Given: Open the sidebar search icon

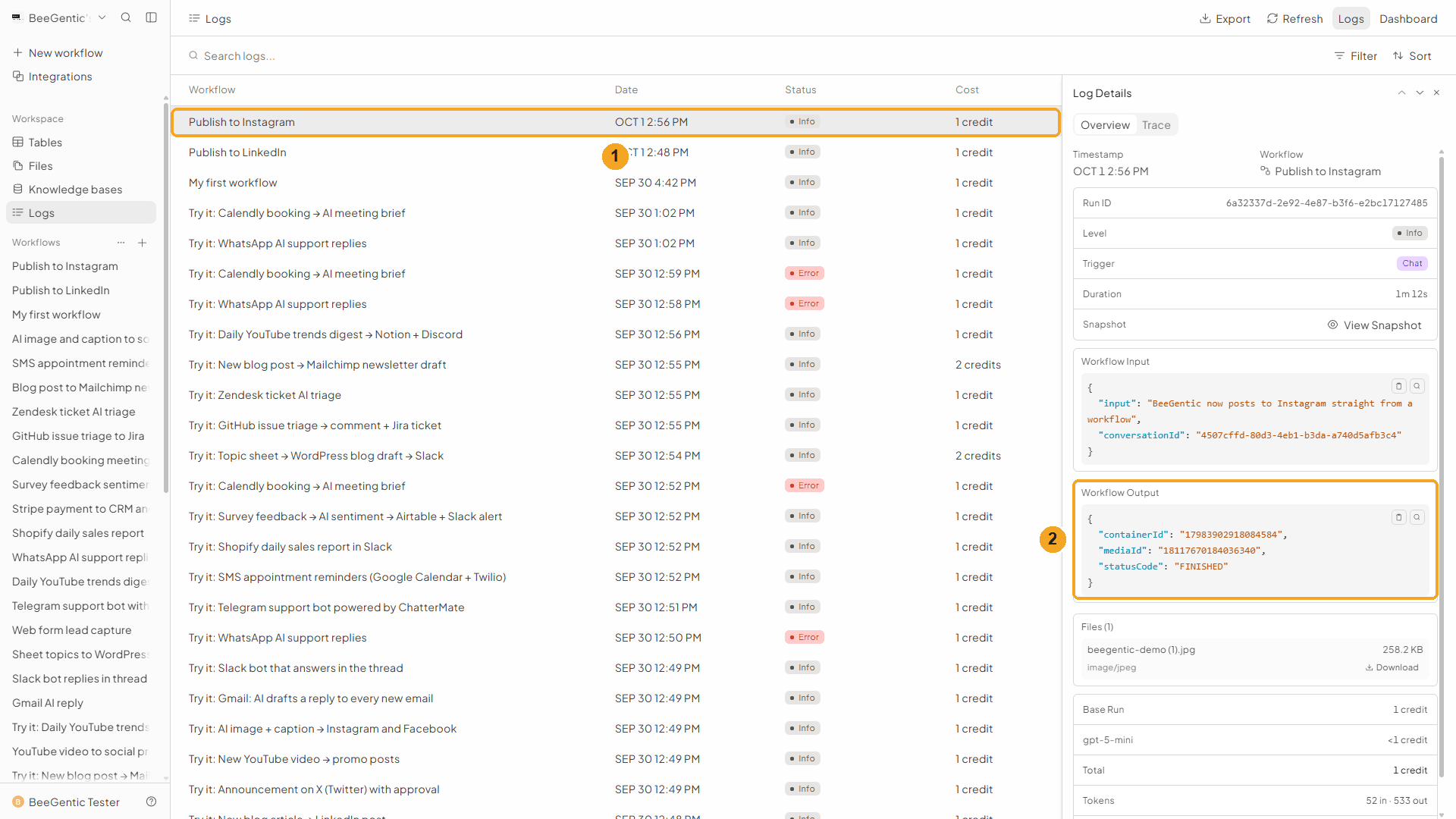Looking at the screenshot, I should click(x=126, y=17).
